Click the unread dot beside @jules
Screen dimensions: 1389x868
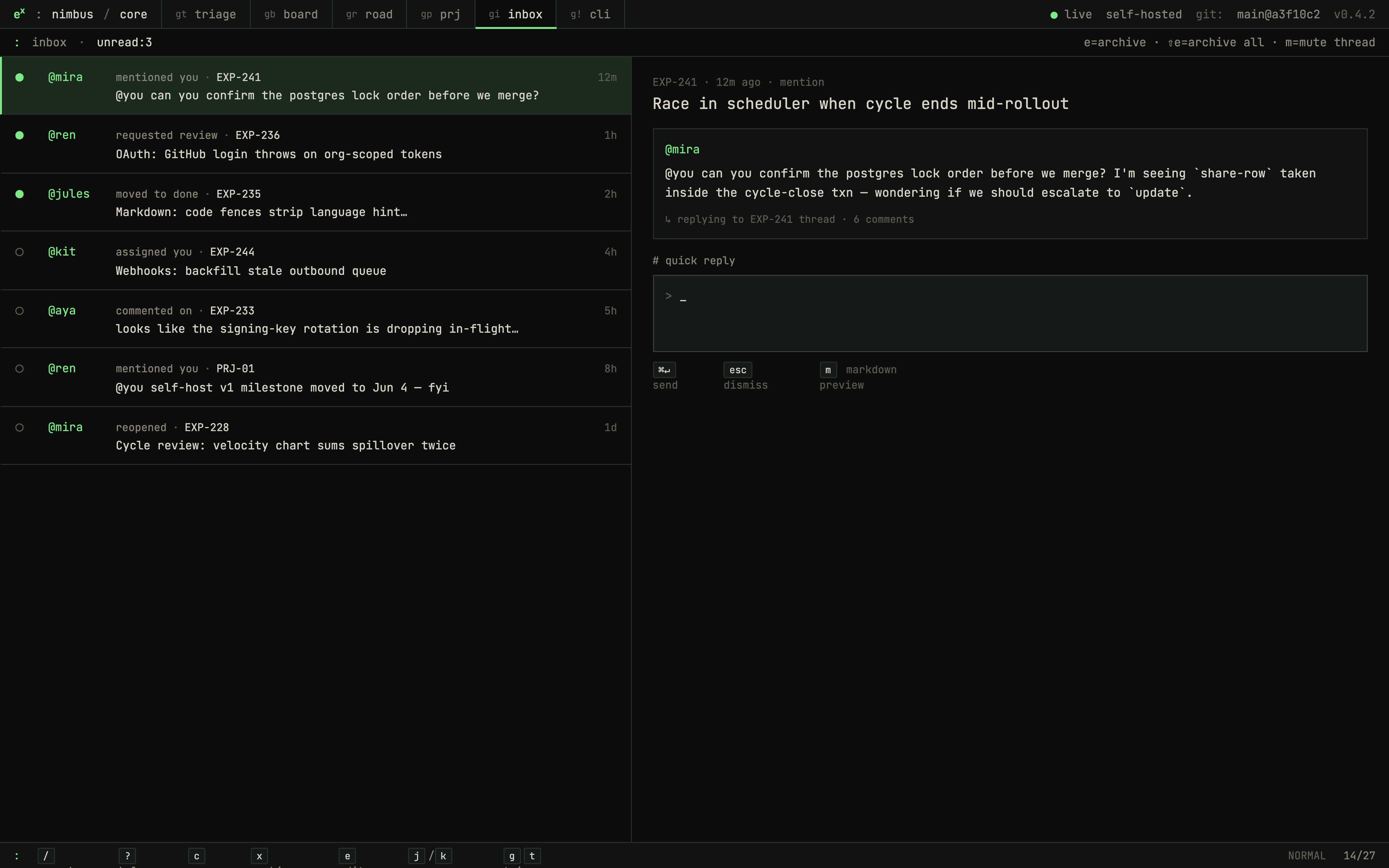pos(20,194)
